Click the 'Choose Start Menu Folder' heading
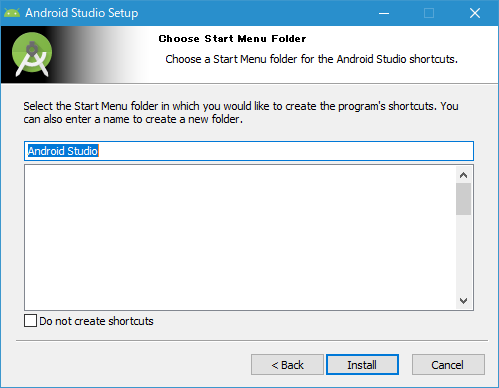The height and width of the screenshot is (388, 499). (x=232, y=39)
